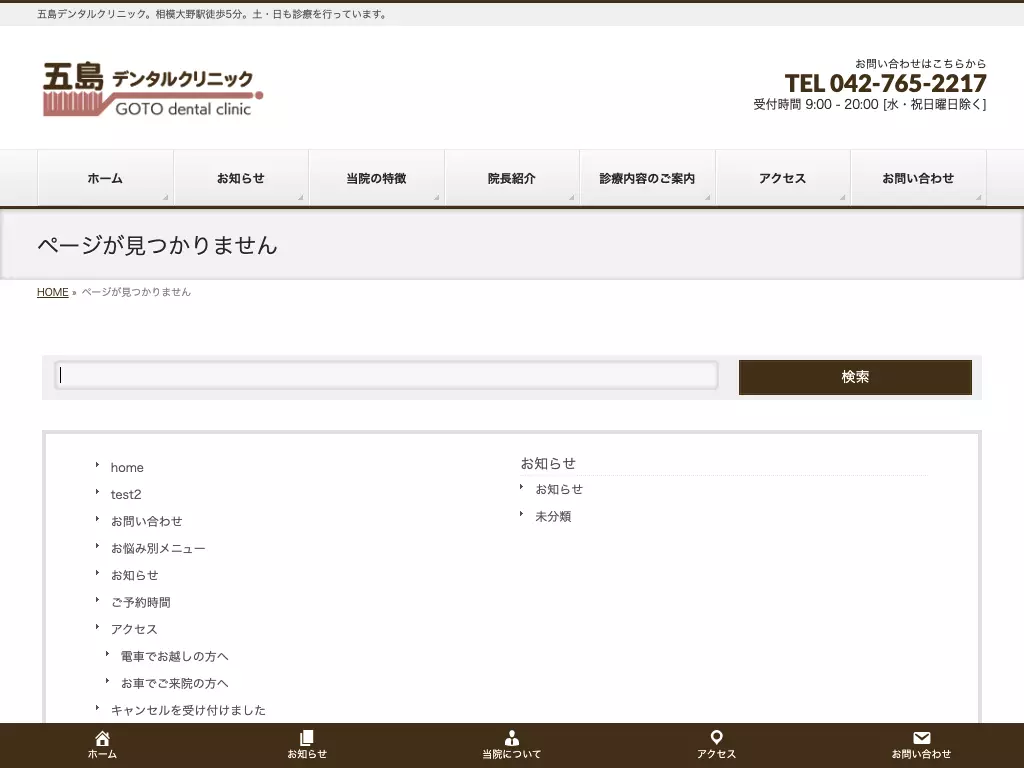Click the お知らせ category heading
This screenshot has height=768, width=1024.
(x=548, y=463)
